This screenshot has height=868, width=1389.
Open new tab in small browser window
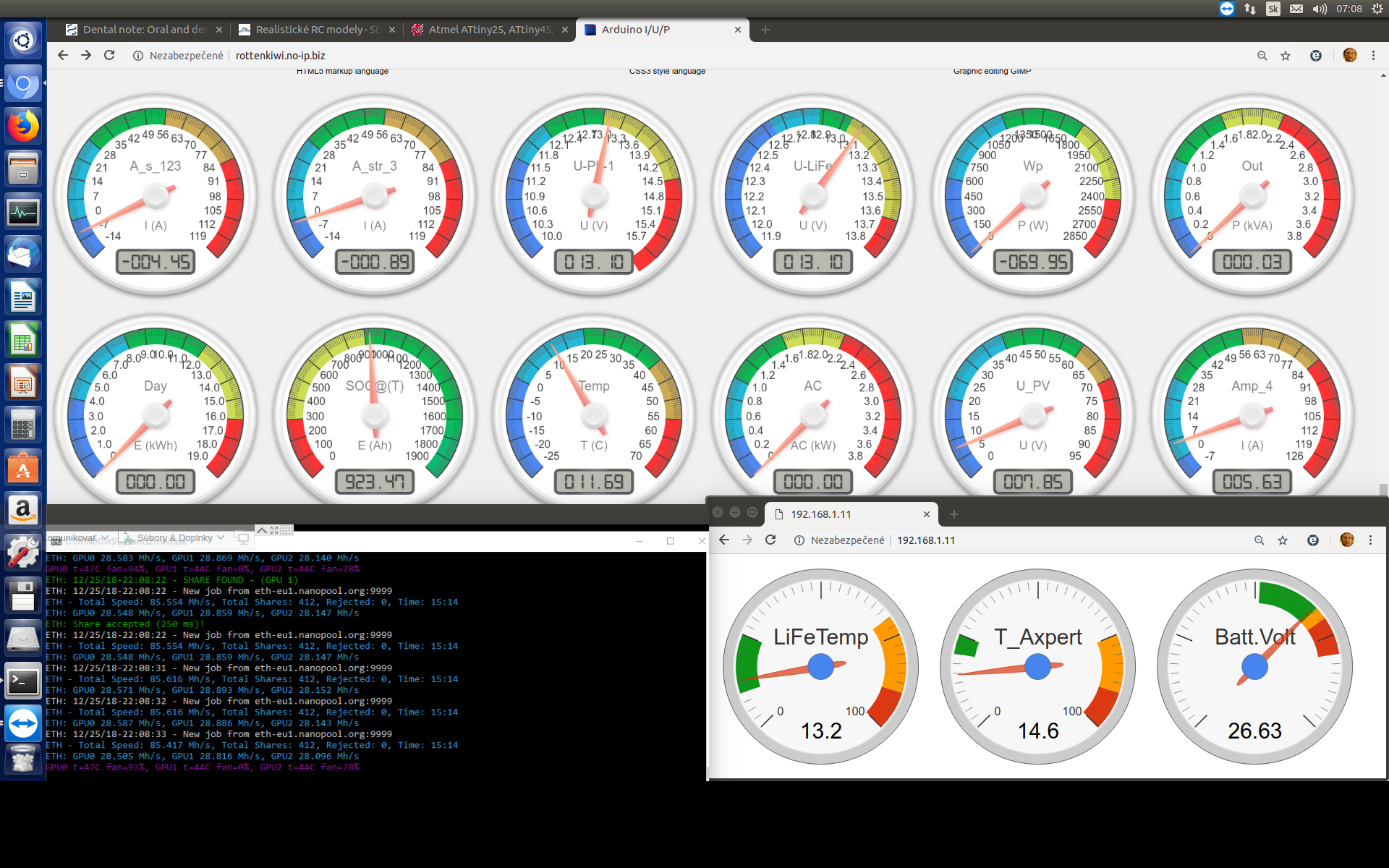pos(954,514)
